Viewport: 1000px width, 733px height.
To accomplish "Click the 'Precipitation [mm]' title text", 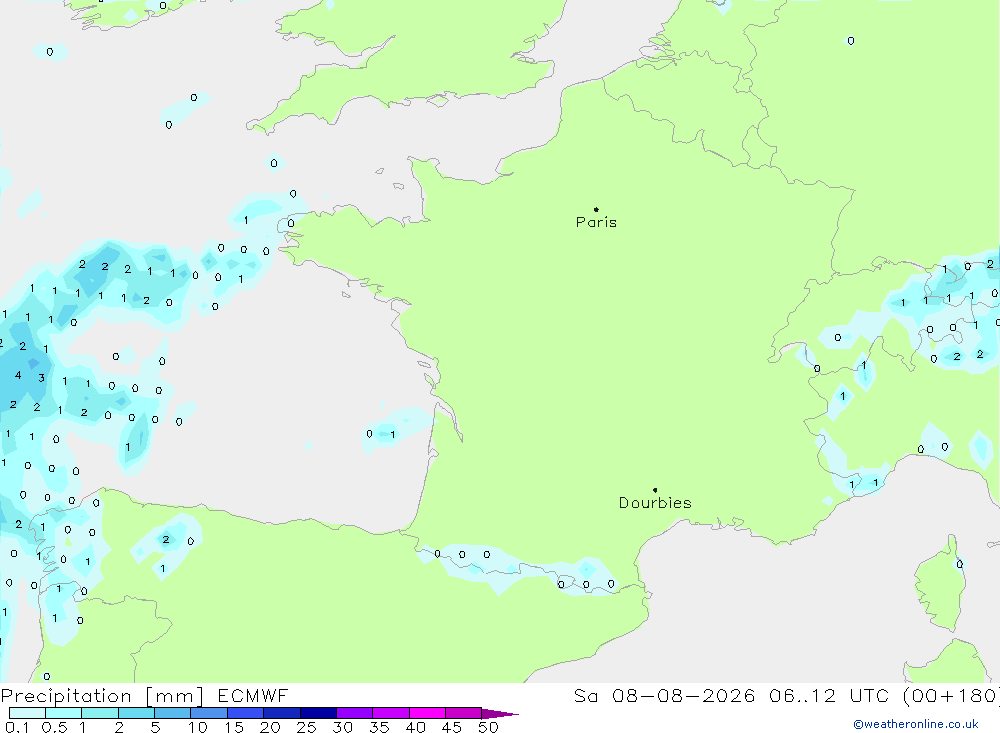I will pos(102,696).
